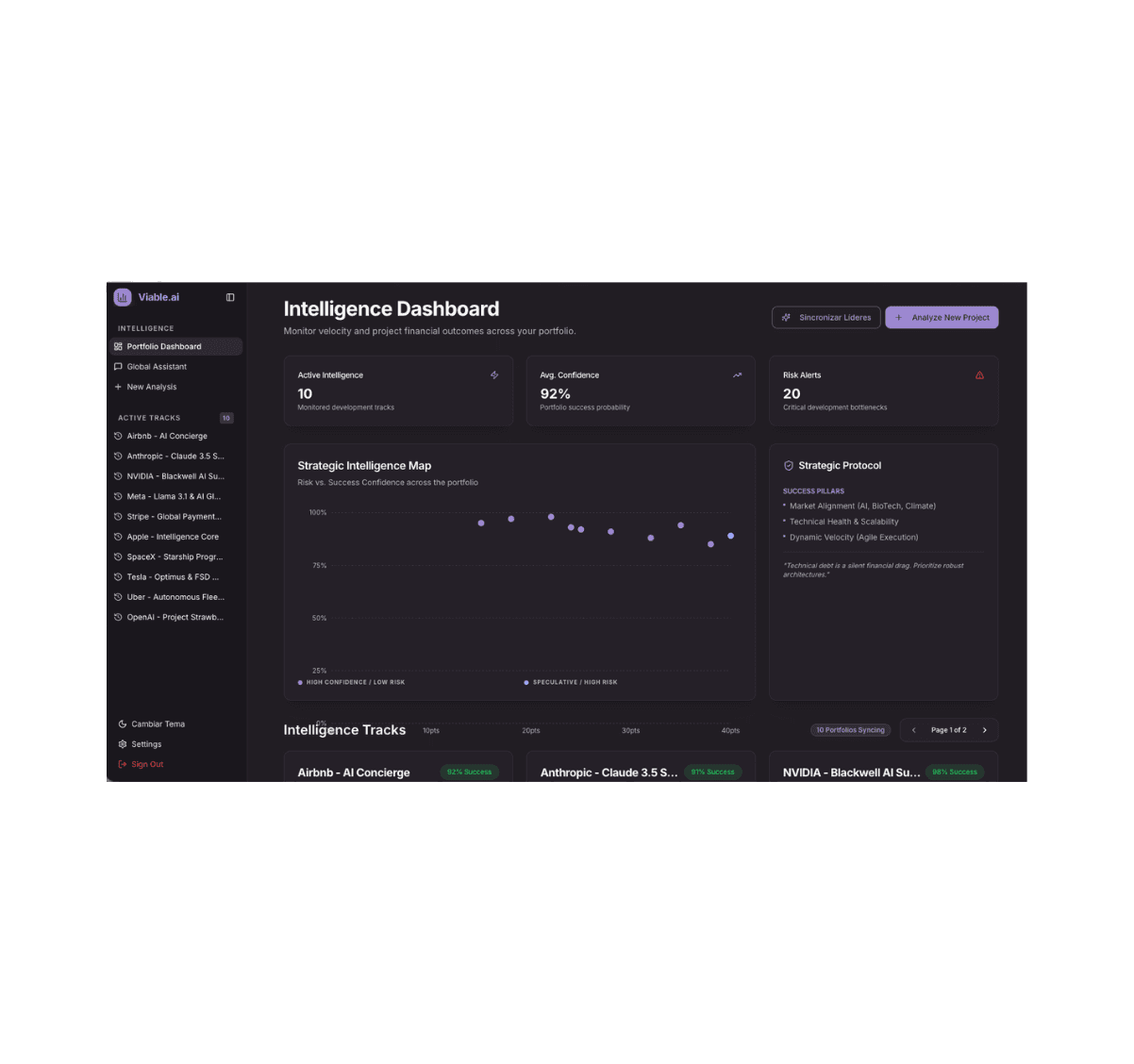Image resolution: width=1134 pixels, height=1064 pixels.
Task: Click the 91% Success badge on Anthropic card
Action: point(712,772)
